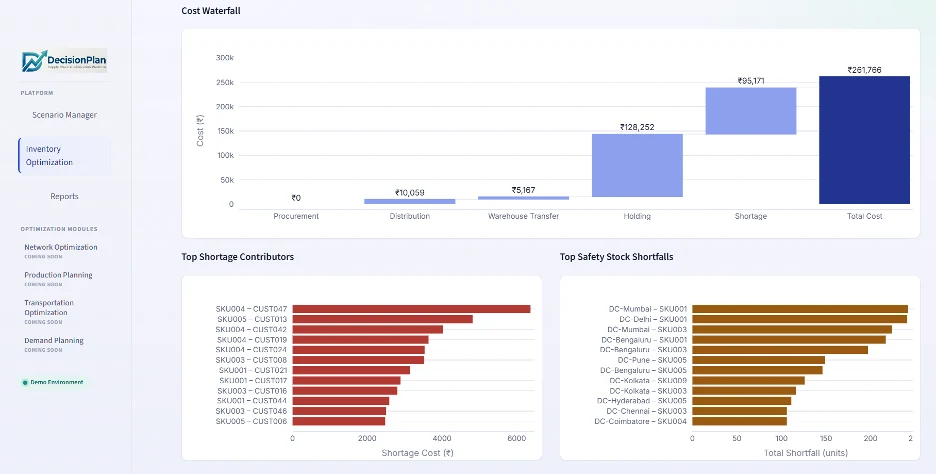Viewport: 936px width, 474px height.
Task: Click the Procurement axis label
Action: coord(296,216)
